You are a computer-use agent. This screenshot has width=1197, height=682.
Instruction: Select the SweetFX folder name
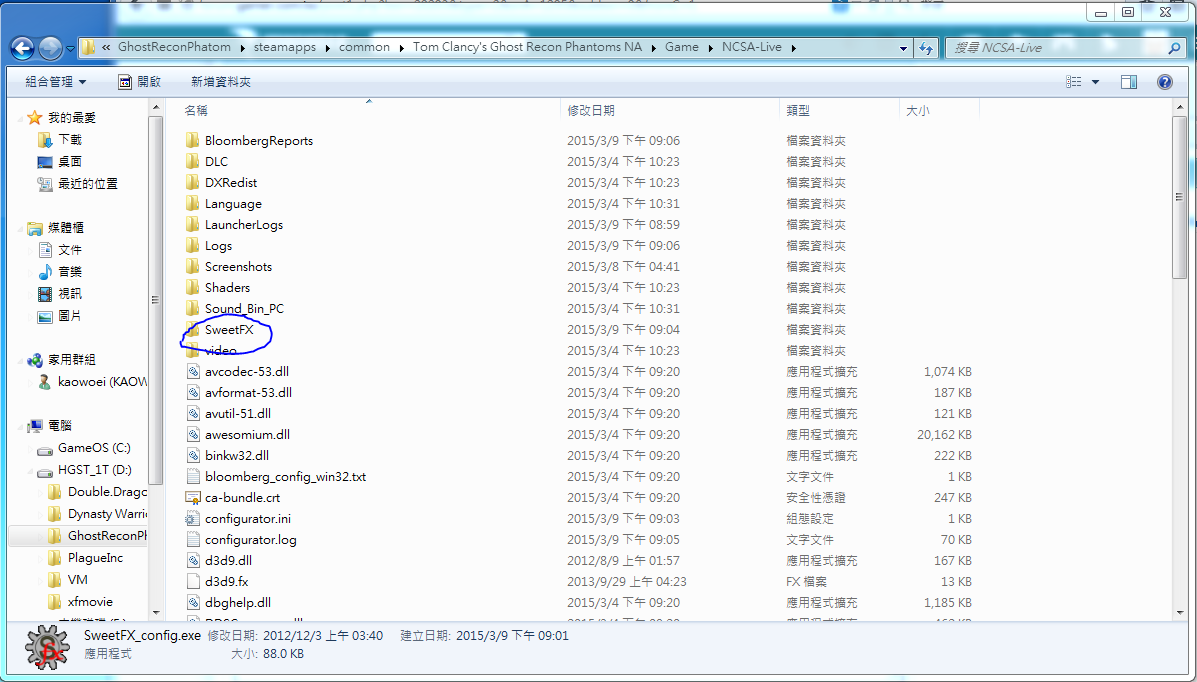tap(229, 330)
